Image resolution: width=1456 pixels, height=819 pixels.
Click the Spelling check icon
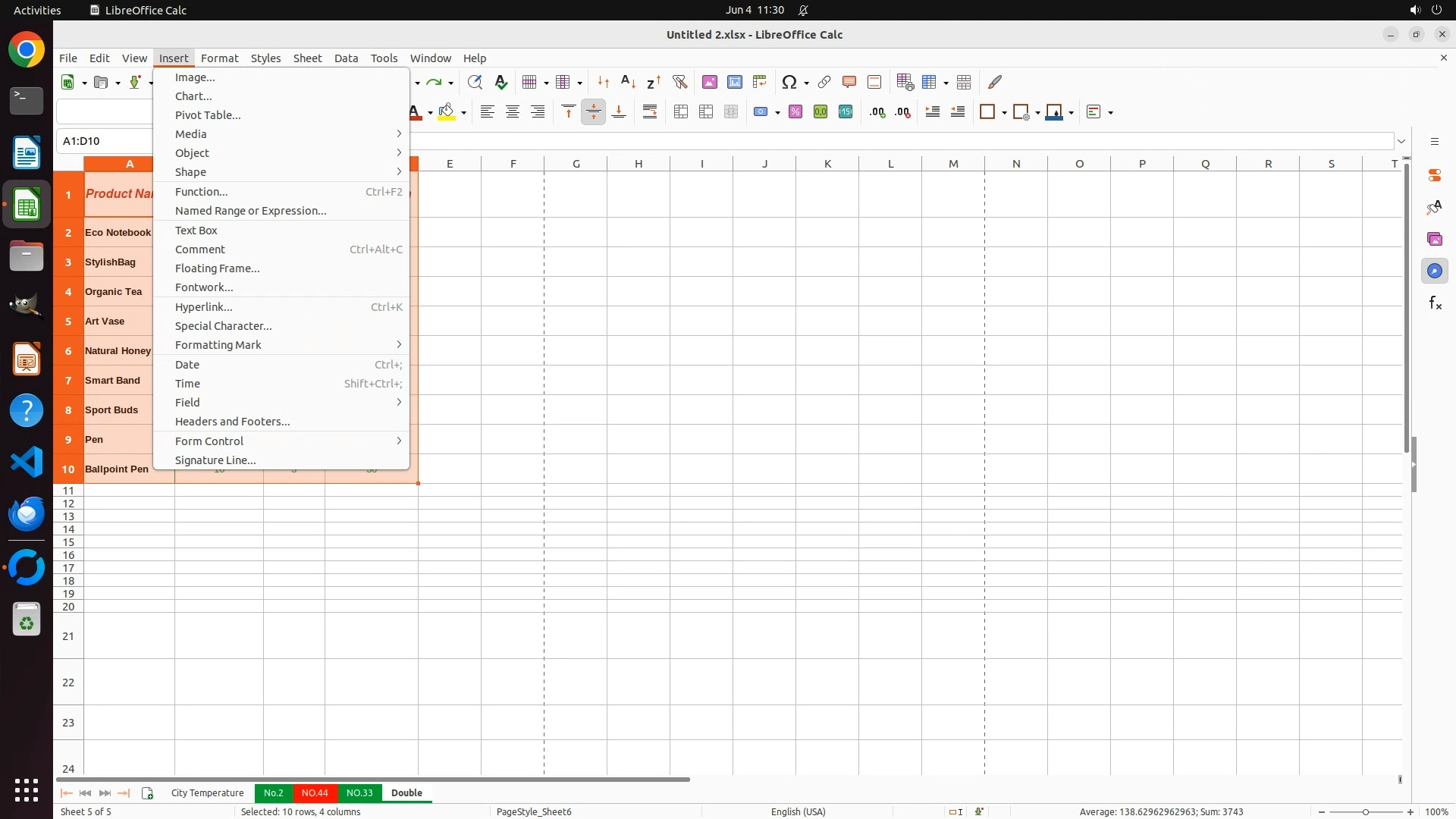(500, 82)
